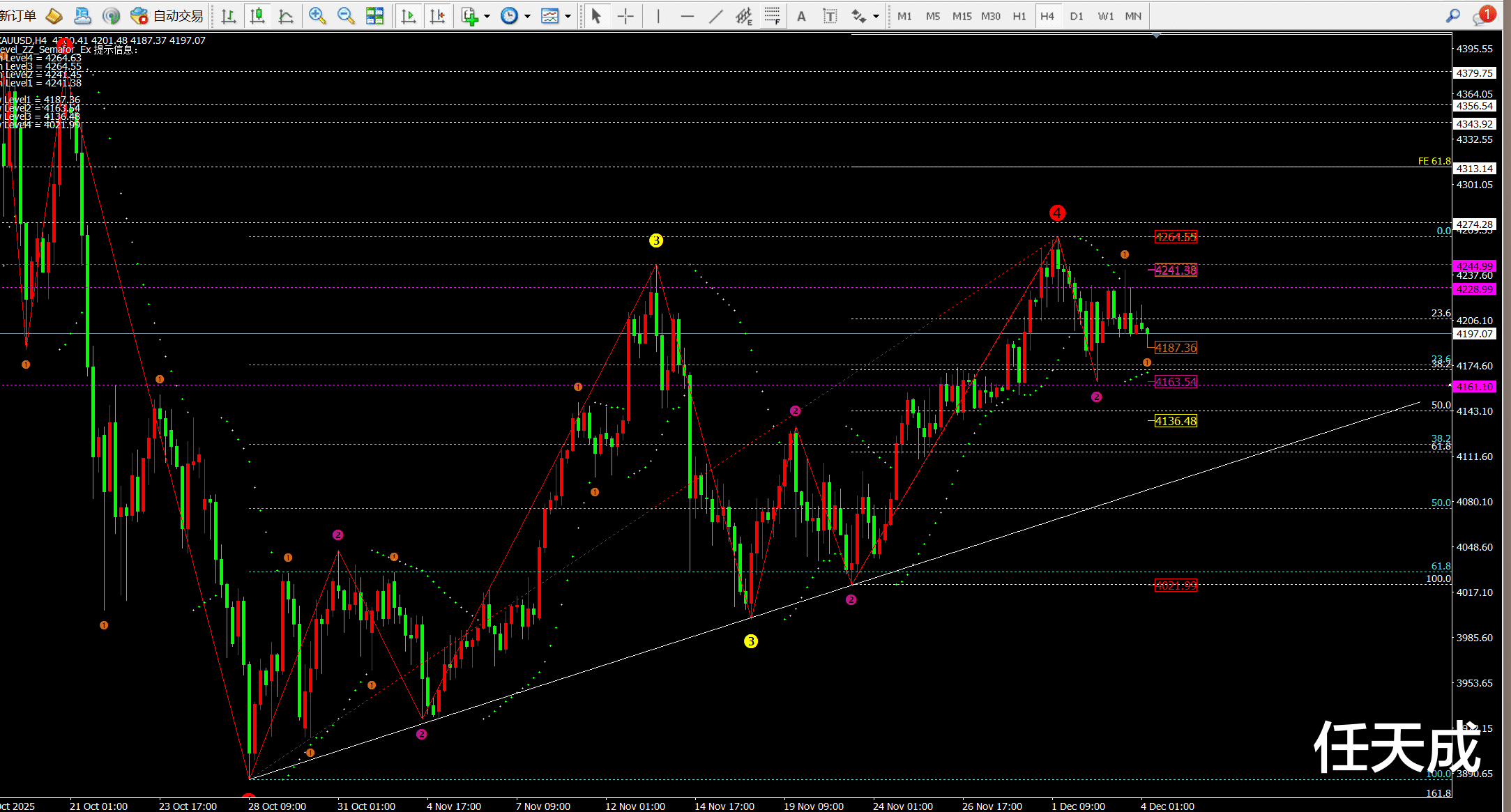This screenshot has width=1511, height=812.
Task: Switch chart to candlestick mode
Action: pyautogui.click(x=257, y=15)
